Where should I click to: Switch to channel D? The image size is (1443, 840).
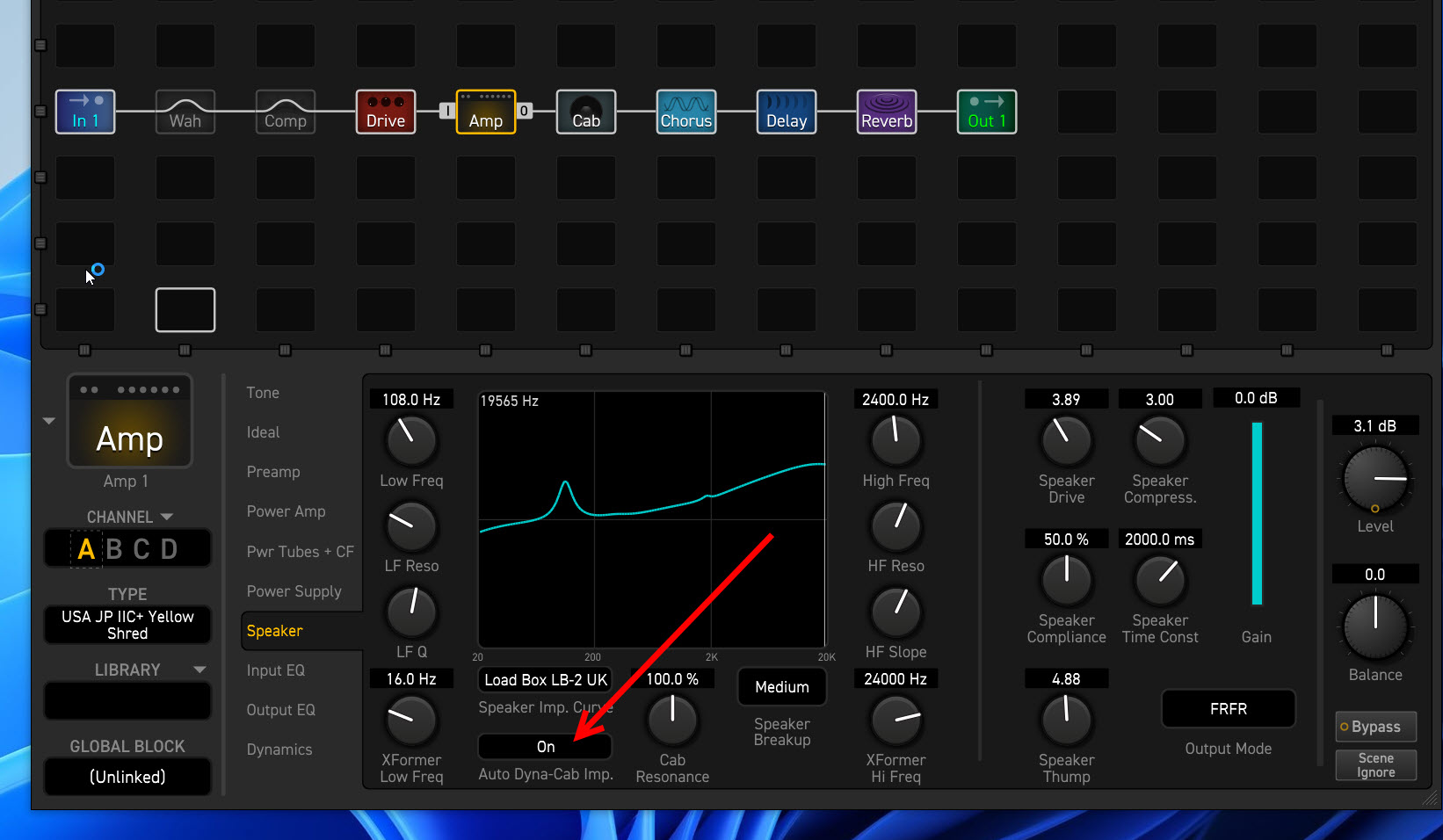tap(169, 549)
